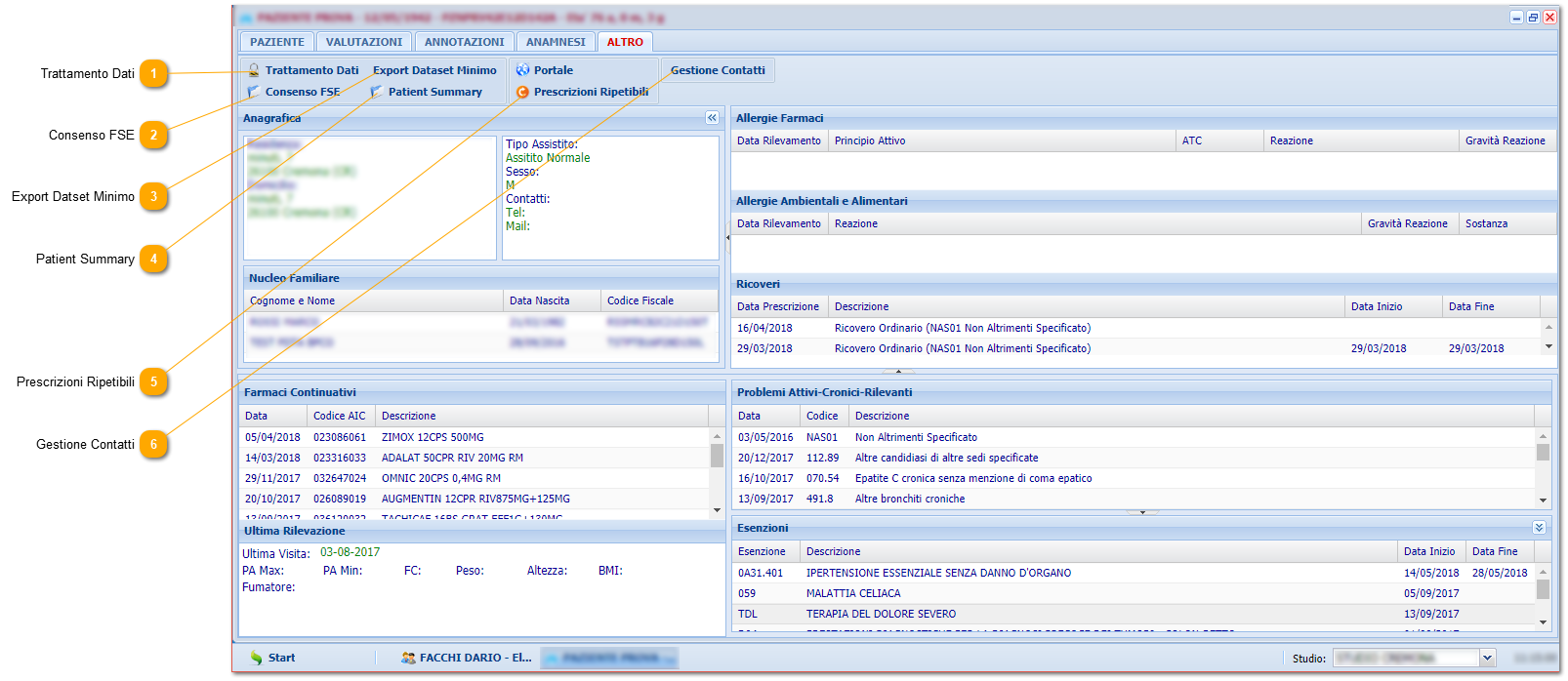The image size is (1568, 681).
Task: Collapse the Anagrafica panel with its double-chevron
Action: pyautogui.click(x=712, y=118)
